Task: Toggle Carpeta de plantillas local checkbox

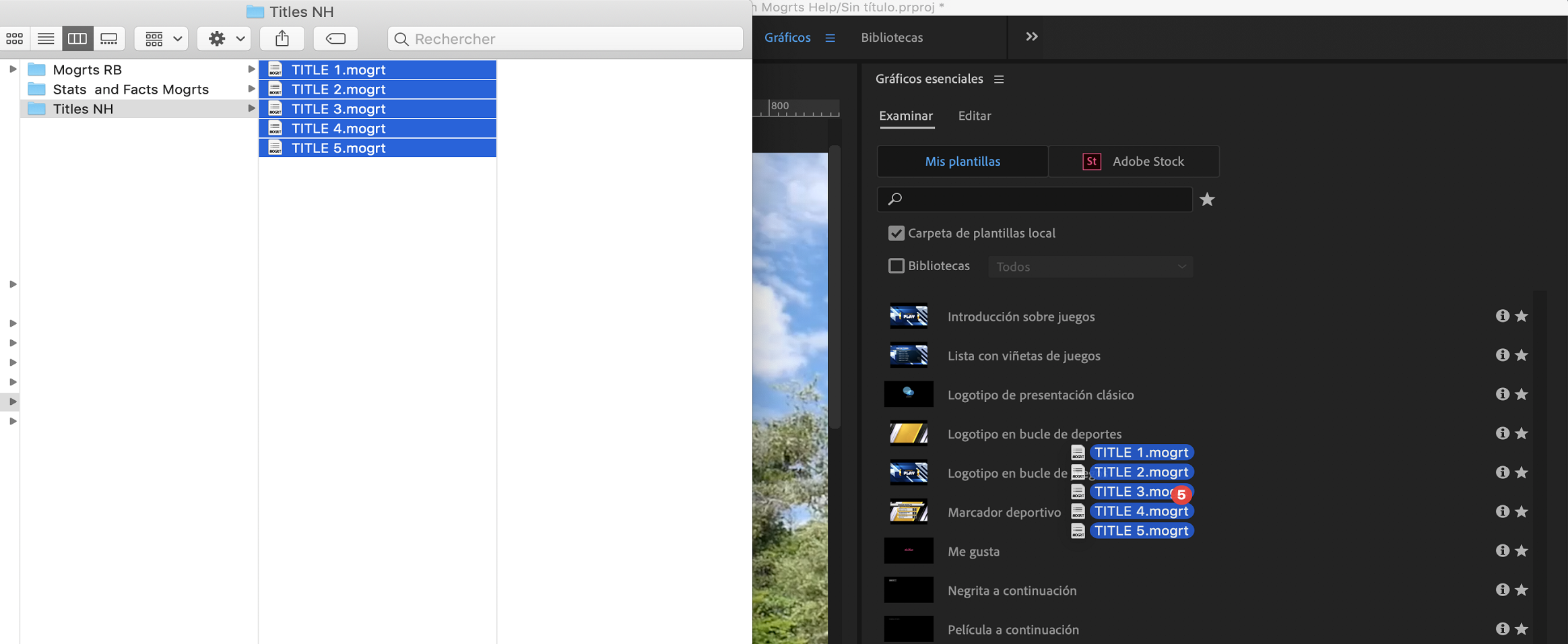Action: click(x=896, y=233)
